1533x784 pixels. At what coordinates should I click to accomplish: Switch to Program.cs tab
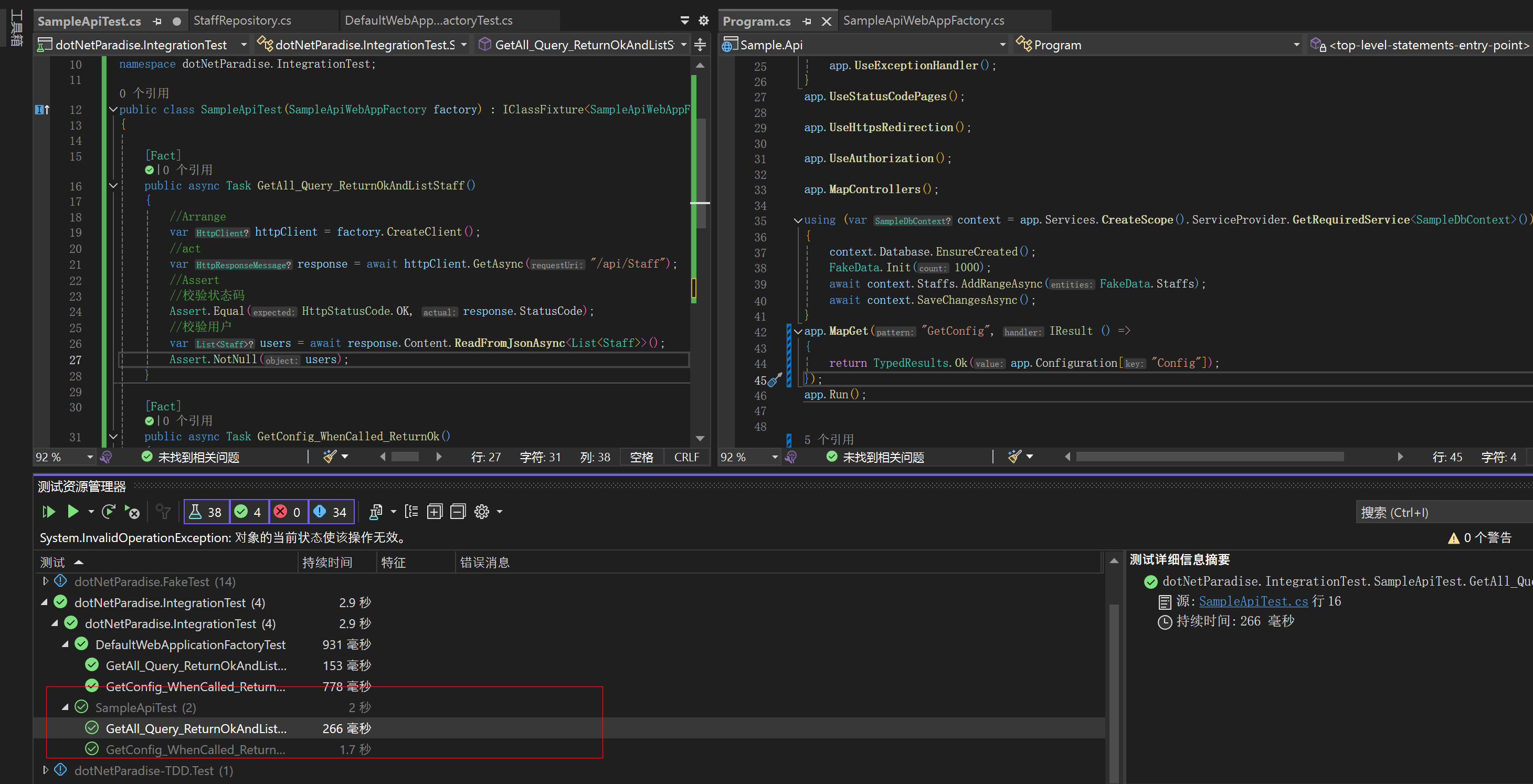(756, 21)
